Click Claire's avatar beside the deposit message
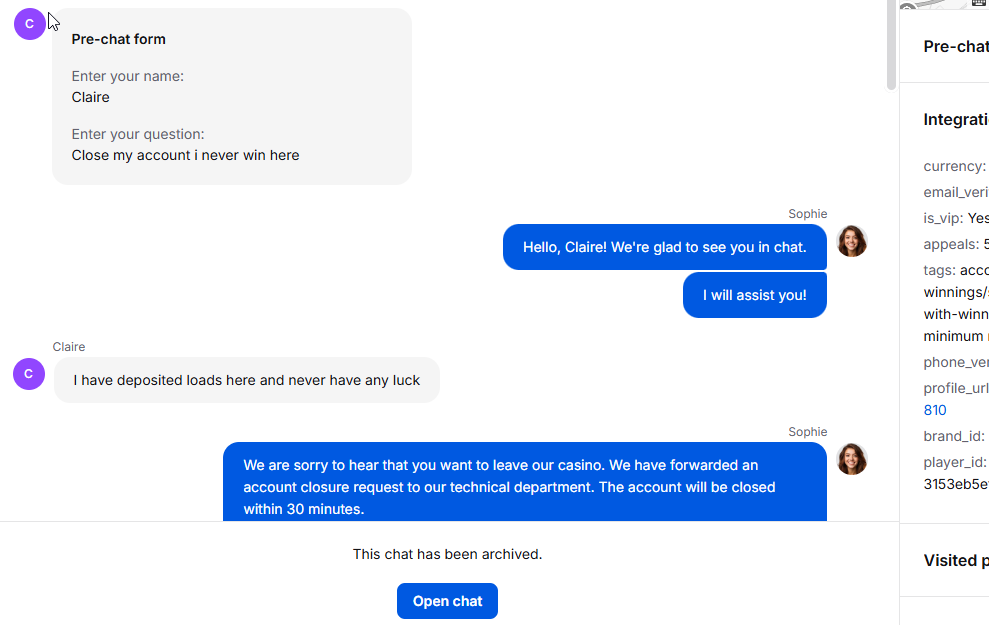 pyautogui.click(x=29, y=374)
